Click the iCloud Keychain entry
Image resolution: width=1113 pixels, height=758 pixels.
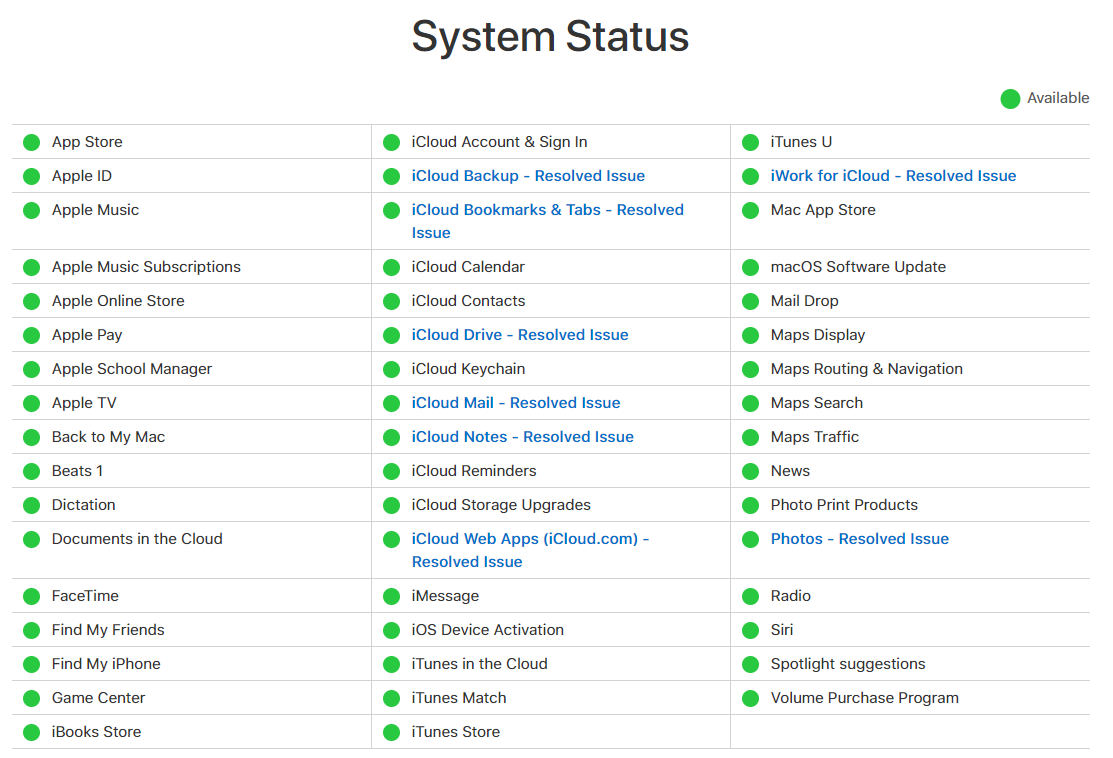(x=468, y=369)
